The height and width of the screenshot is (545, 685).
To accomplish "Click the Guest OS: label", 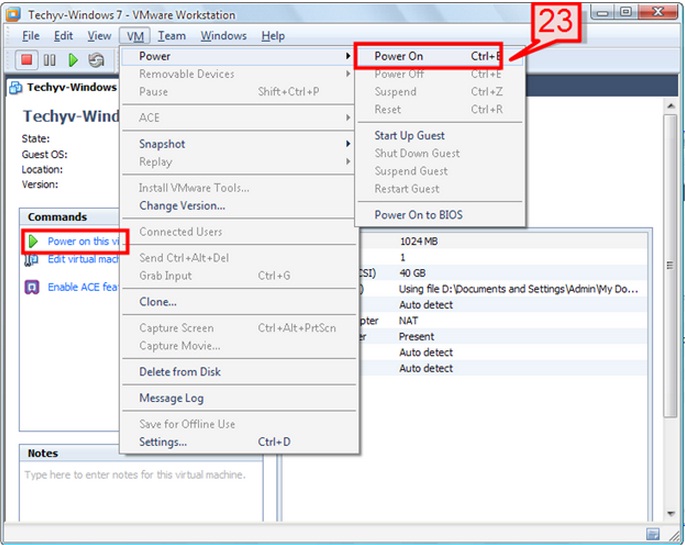I will click(45, 155).
